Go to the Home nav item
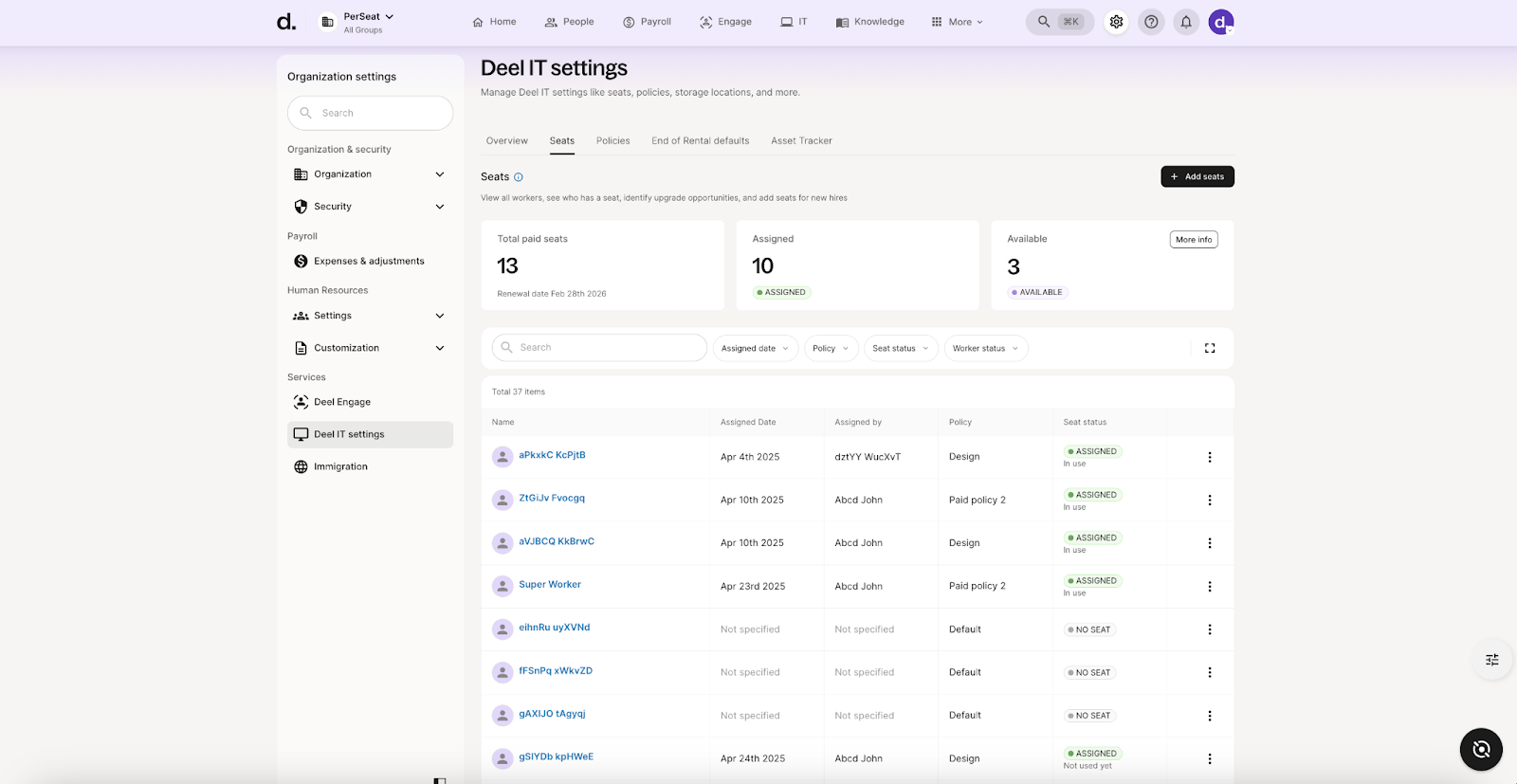This screenshot has width=1517, height=784. [494, 22]
